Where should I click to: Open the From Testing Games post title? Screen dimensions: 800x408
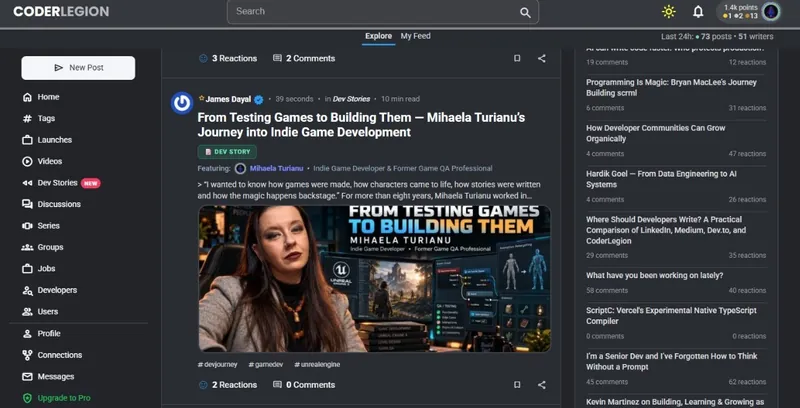coord(361,125)
